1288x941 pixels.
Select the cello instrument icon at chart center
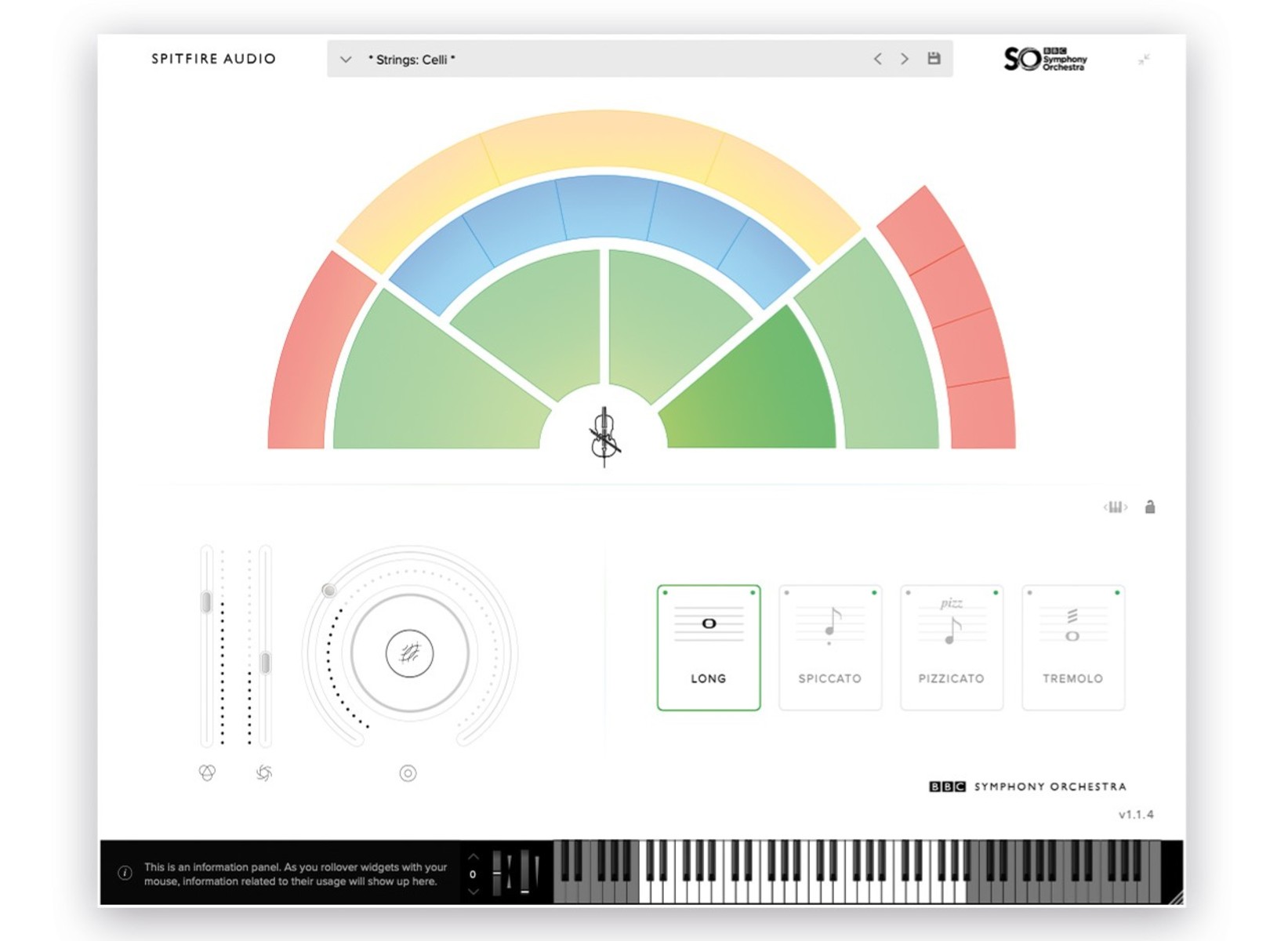pyautogui.click(x=604, y=436)
